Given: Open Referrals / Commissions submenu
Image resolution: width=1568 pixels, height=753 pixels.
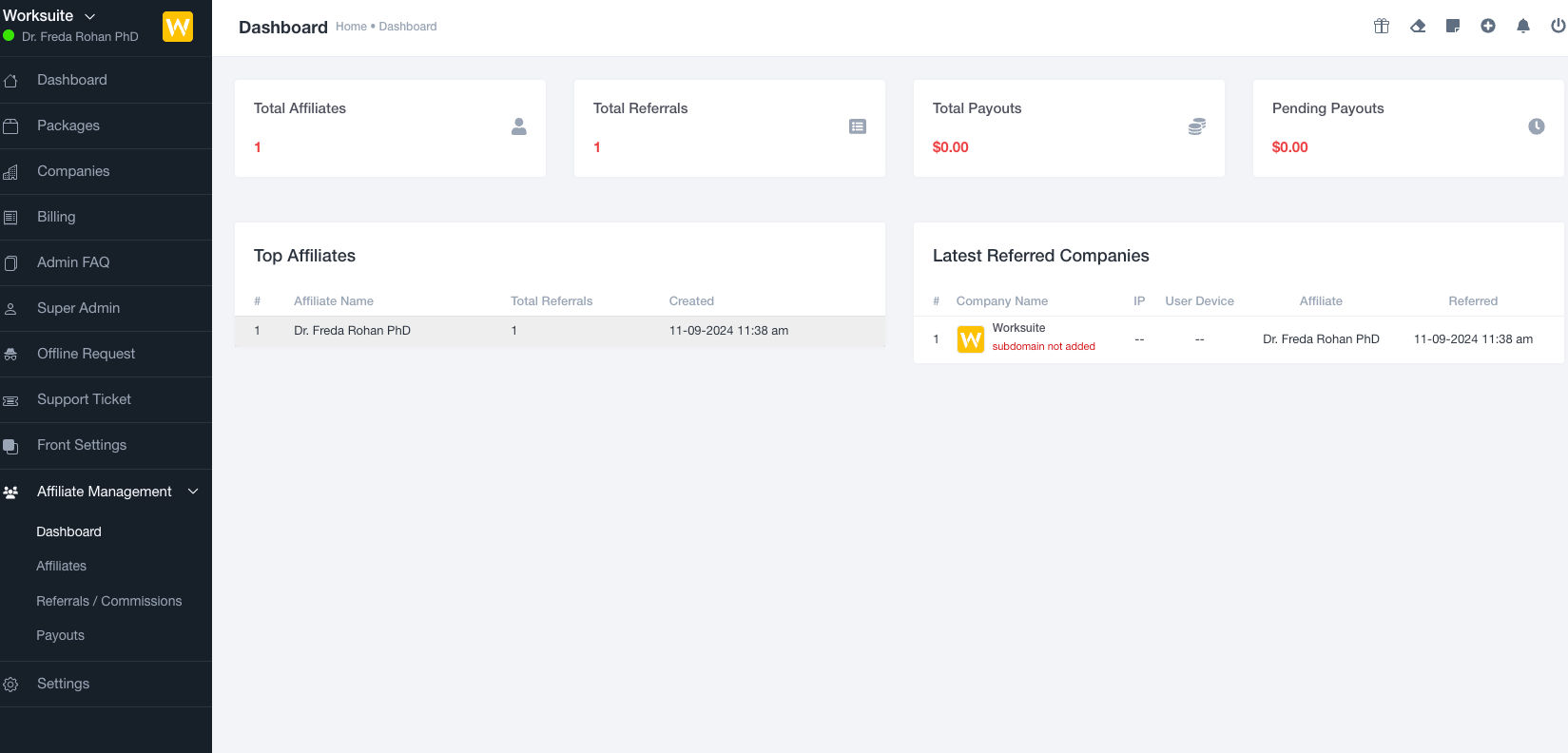Looking at the screenshot, I should click(x=108, y=601).
